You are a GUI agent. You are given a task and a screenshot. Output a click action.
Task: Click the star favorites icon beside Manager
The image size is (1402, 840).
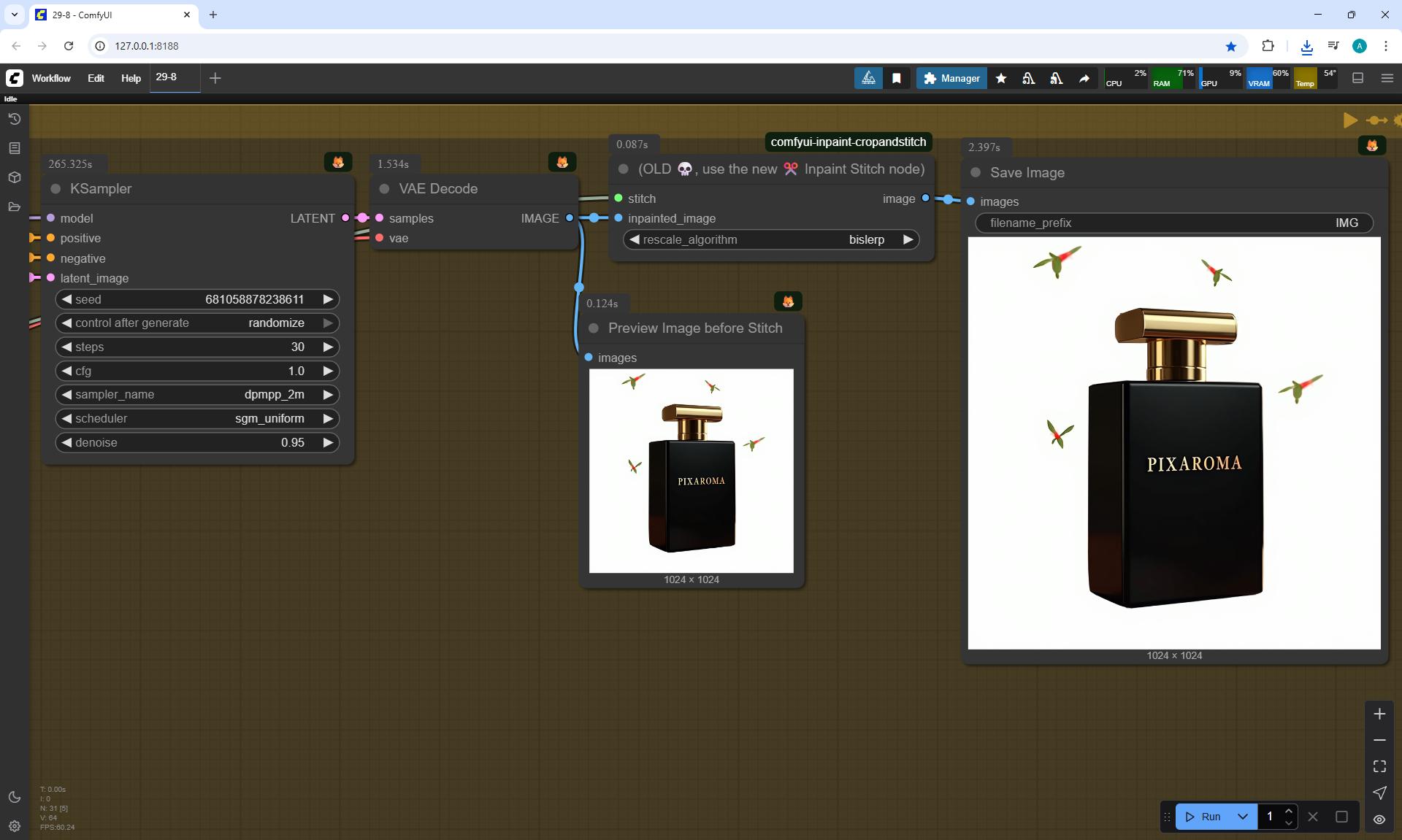coord(1001,78)
